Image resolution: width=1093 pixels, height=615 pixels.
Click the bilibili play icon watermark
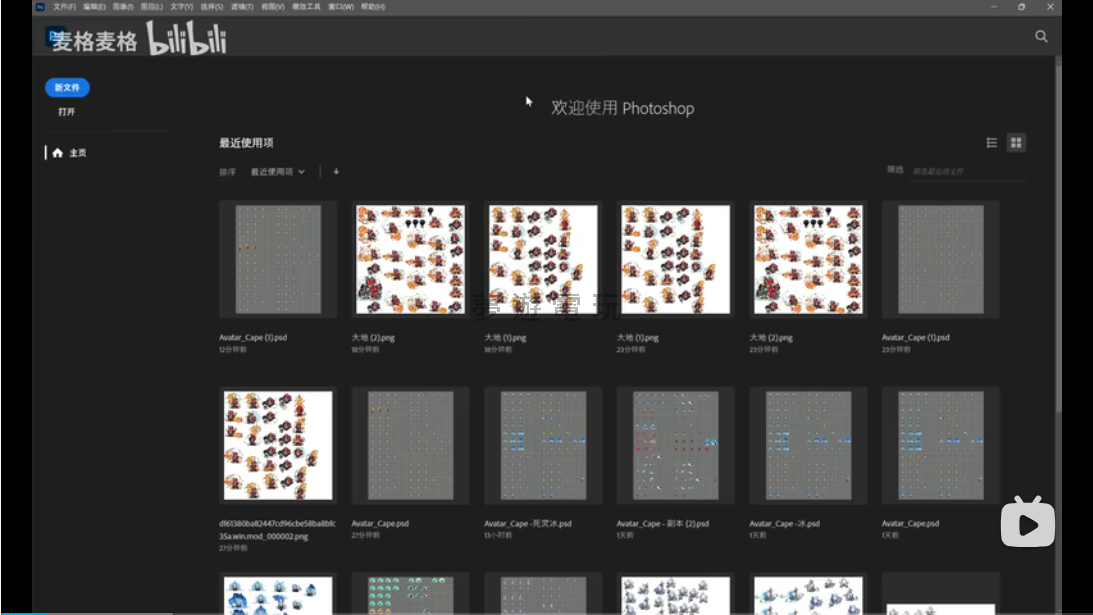click(1027, 522)
